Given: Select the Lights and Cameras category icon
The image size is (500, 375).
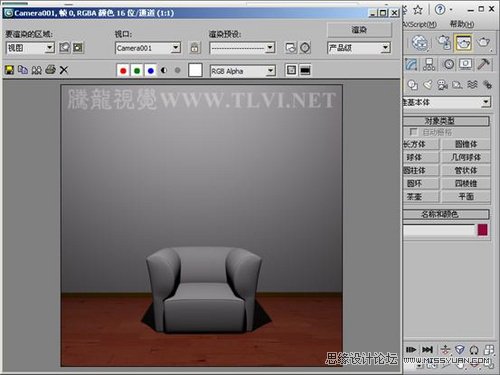Looking at the screenshot, I should point(443,85).
